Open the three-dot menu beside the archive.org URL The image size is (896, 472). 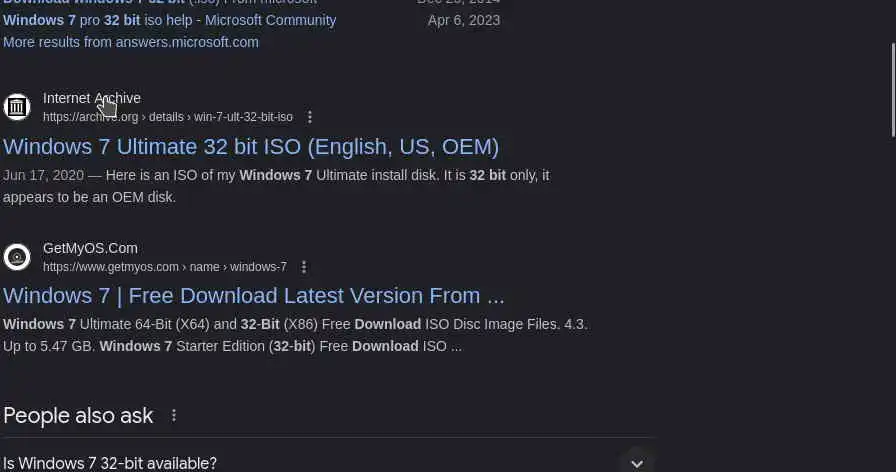pyautogui.click(x=310, y=117)
